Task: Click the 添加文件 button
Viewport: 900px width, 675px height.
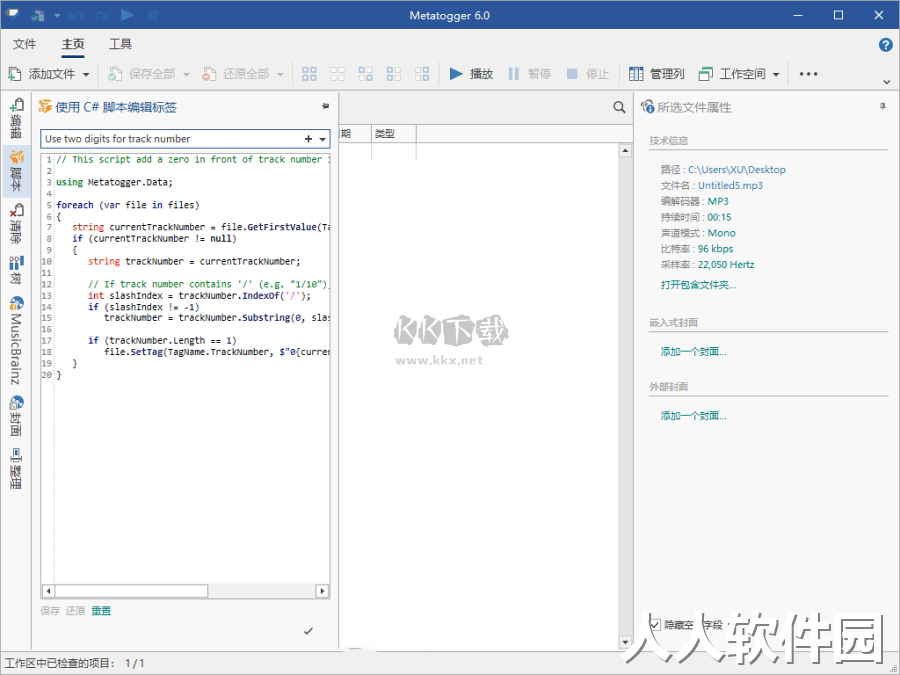Action: click(41, 74)
